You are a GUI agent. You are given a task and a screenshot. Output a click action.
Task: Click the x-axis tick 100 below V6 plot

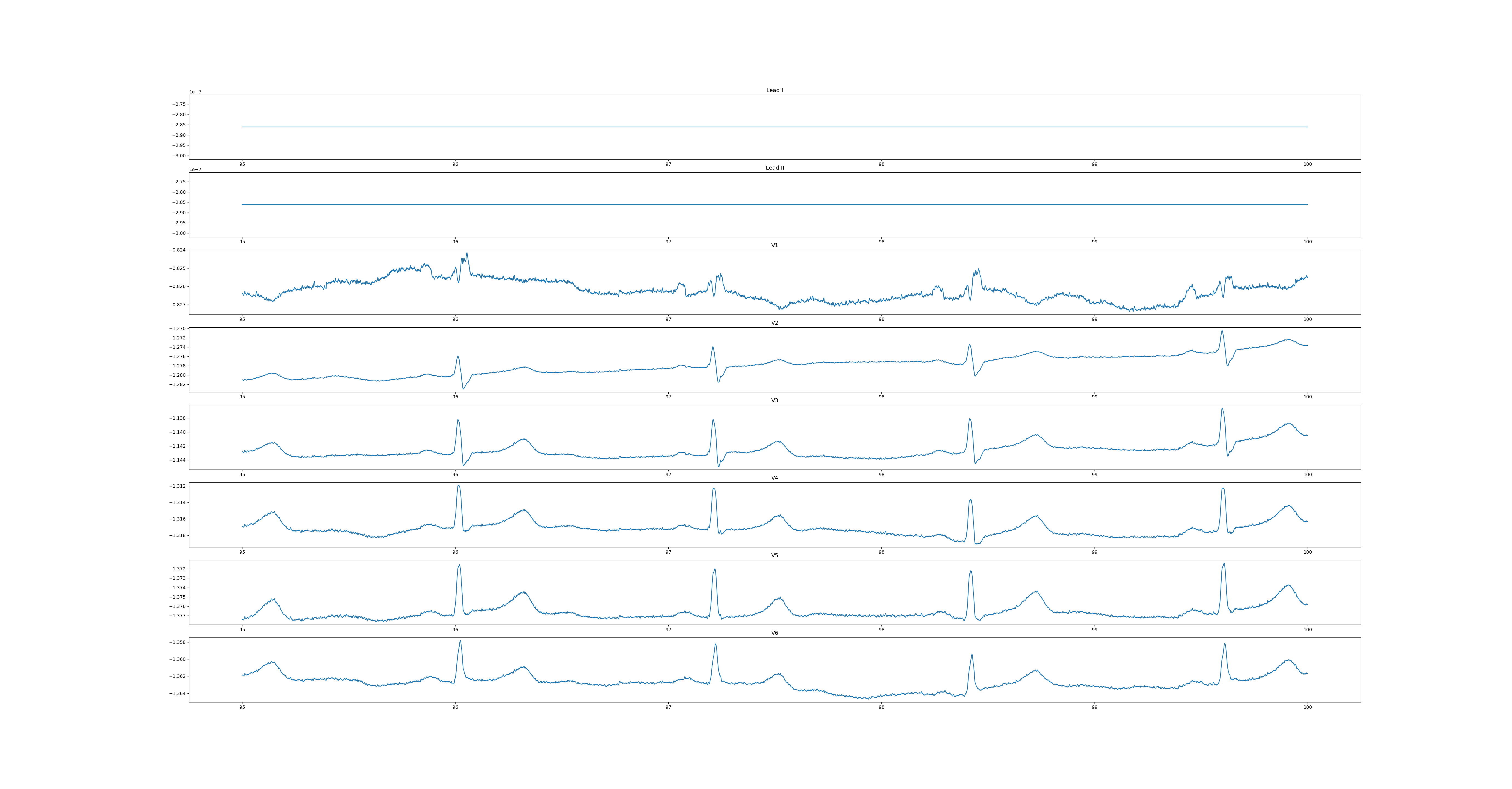pos(1307,707)
